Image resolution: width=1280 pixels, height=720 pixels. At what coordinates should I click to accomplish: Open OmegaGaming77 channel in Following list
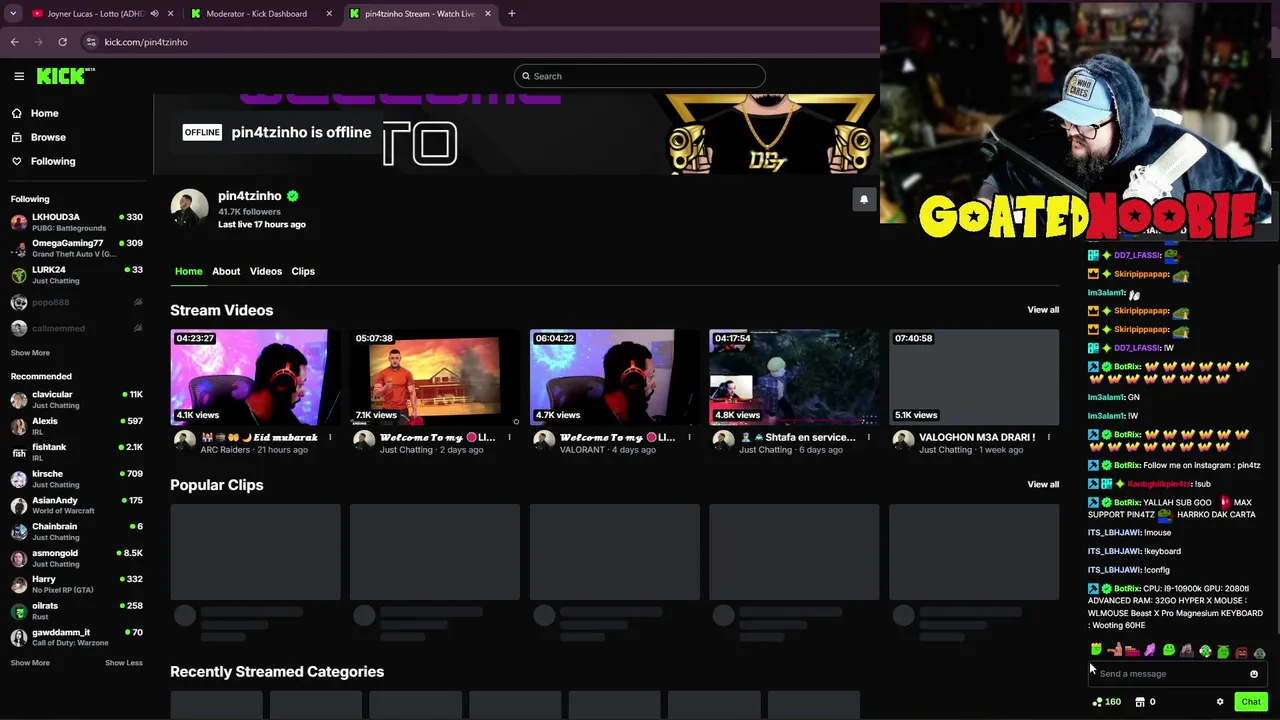point(77,248)
